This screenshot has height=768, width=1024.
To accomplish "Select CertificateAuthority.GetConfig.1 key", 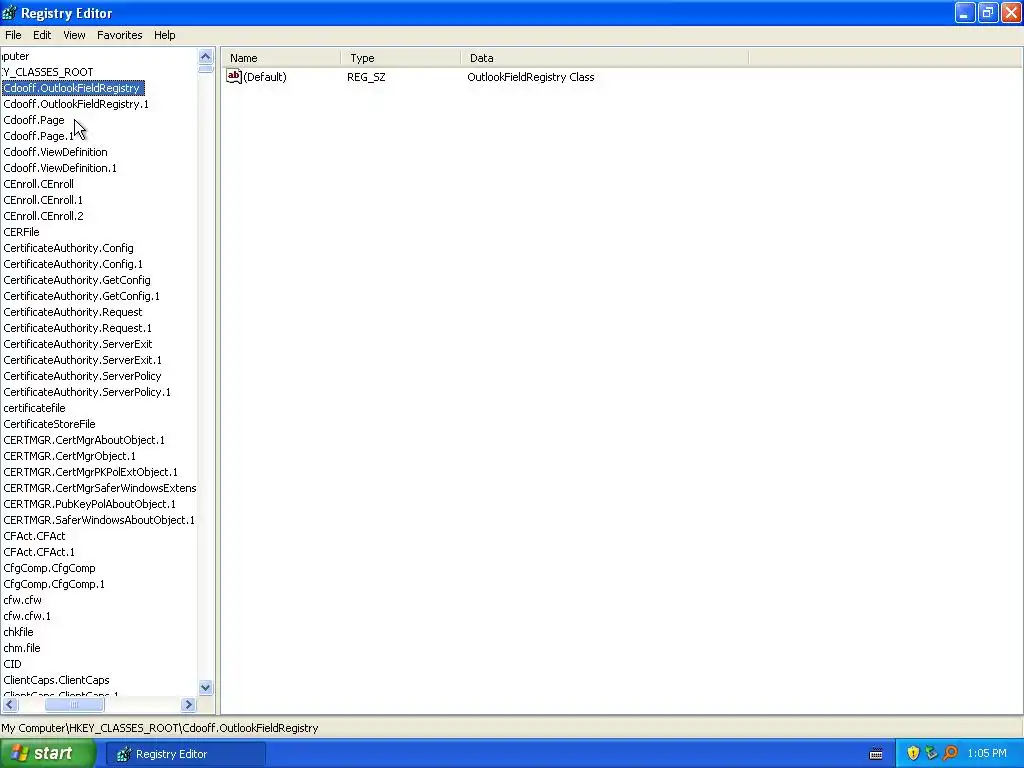I will pos(82,296).
